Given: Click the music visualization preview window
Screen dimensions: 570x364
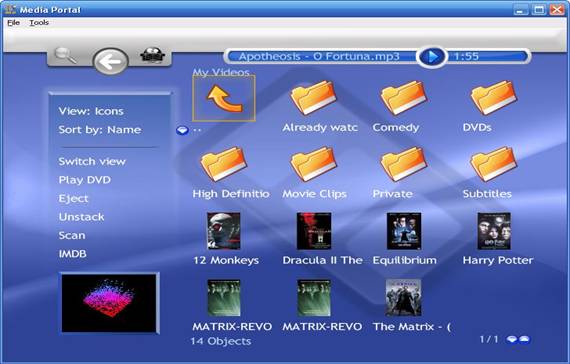Looking at the screenshot, I should pos(109,303).
